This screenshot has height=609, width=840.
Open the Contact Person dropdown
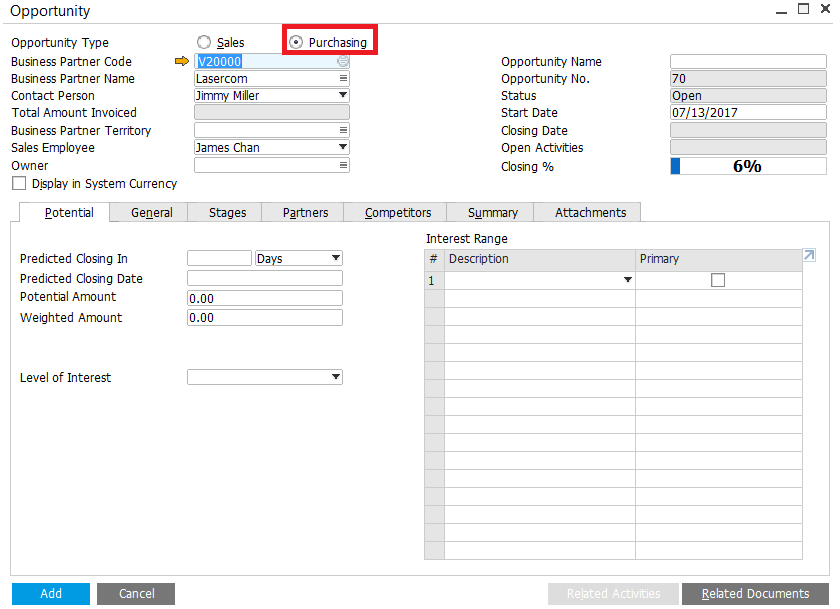pos(343,96)
